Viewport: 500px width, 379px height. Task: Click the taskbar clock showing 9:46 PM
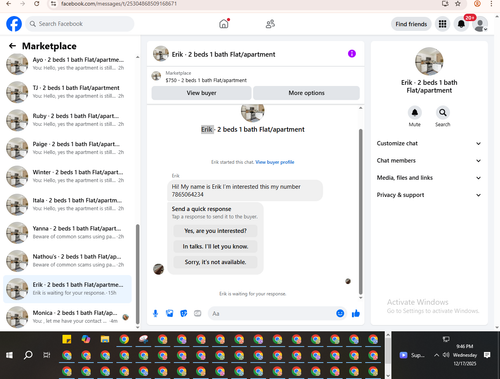465,355
